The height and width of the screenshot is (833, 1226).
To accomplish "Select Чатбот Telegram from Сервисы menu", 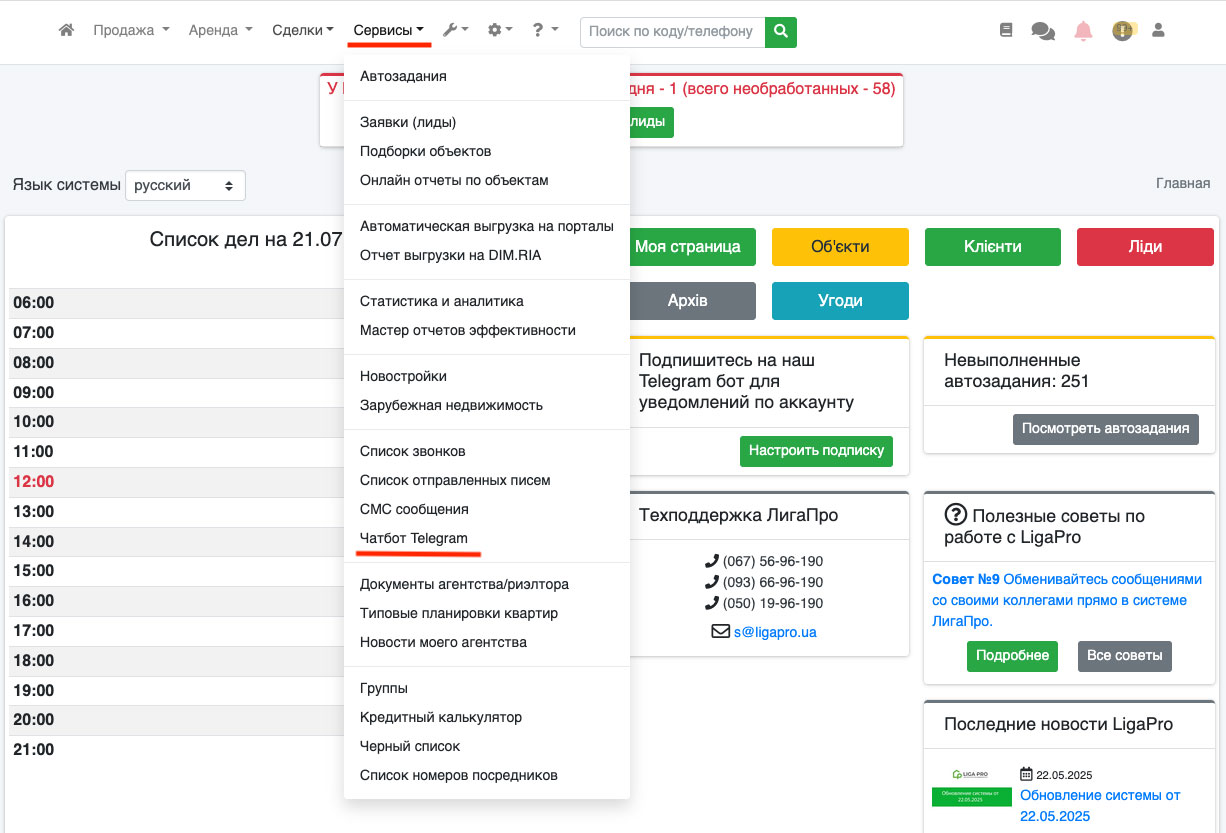I will pyautogui.click(x=414, y=538).
